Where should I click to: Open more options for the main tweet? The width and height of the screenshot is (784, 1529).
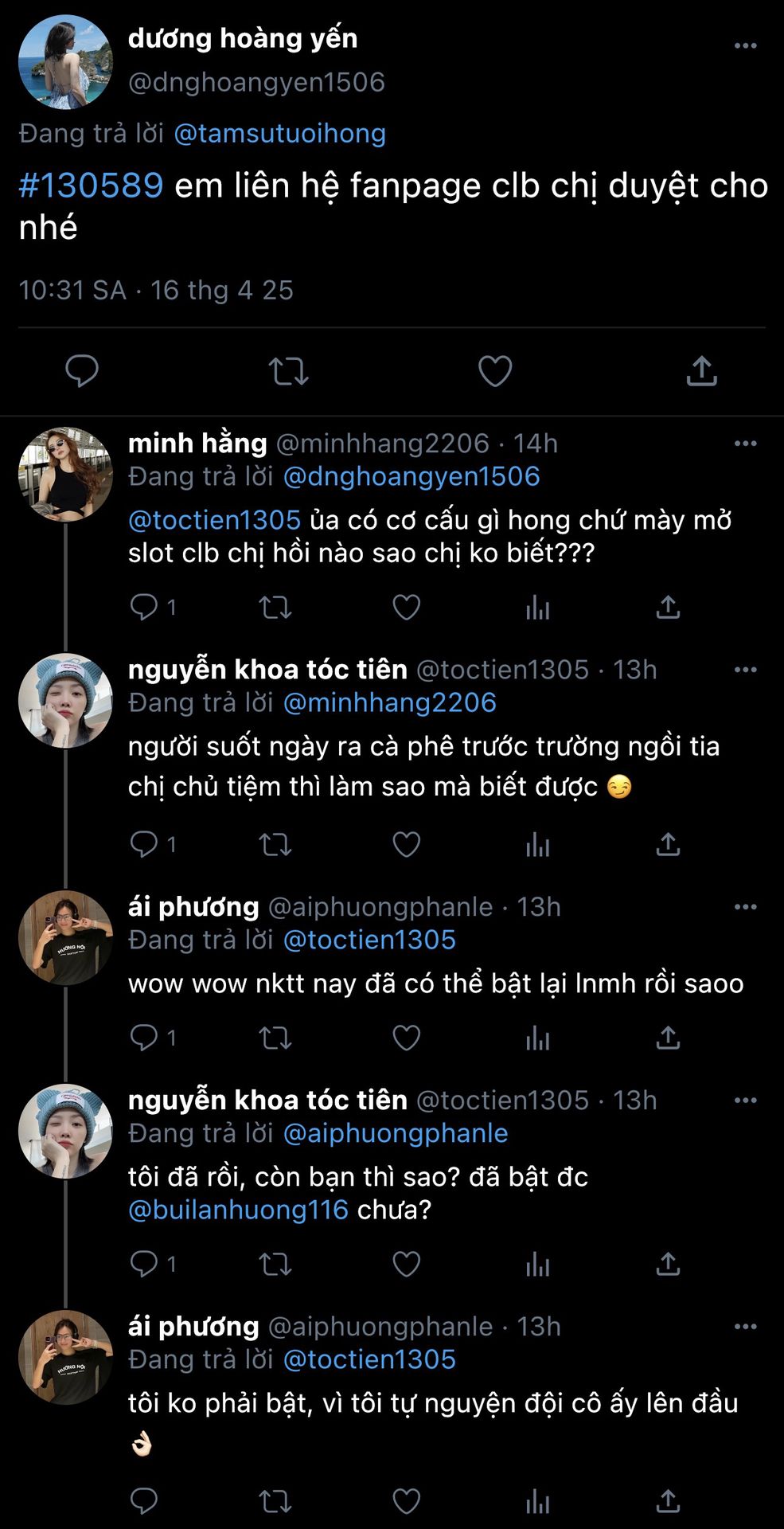[x=745, y=46]
